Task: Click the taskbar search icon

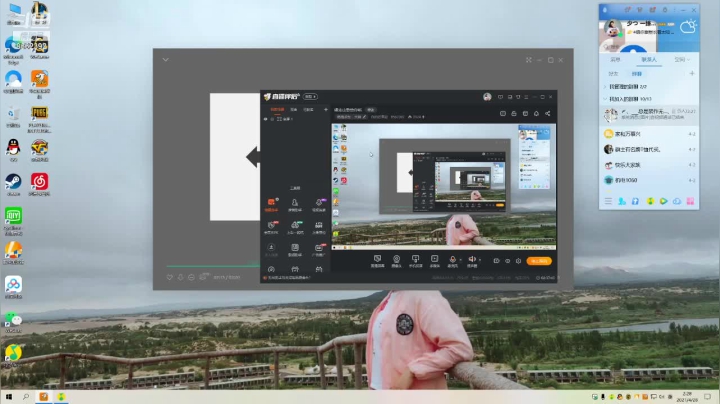Action: coord(26,397)
